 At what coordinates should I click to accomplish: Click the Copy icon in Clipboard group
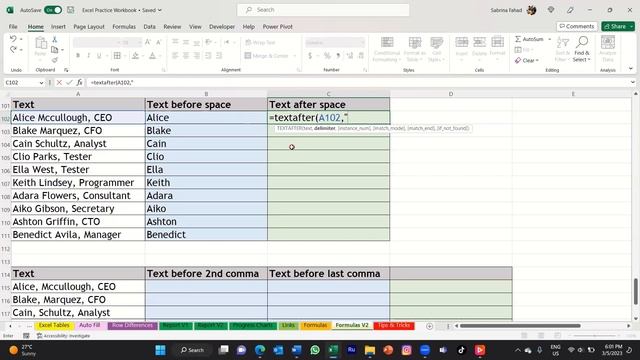[54, 50]
